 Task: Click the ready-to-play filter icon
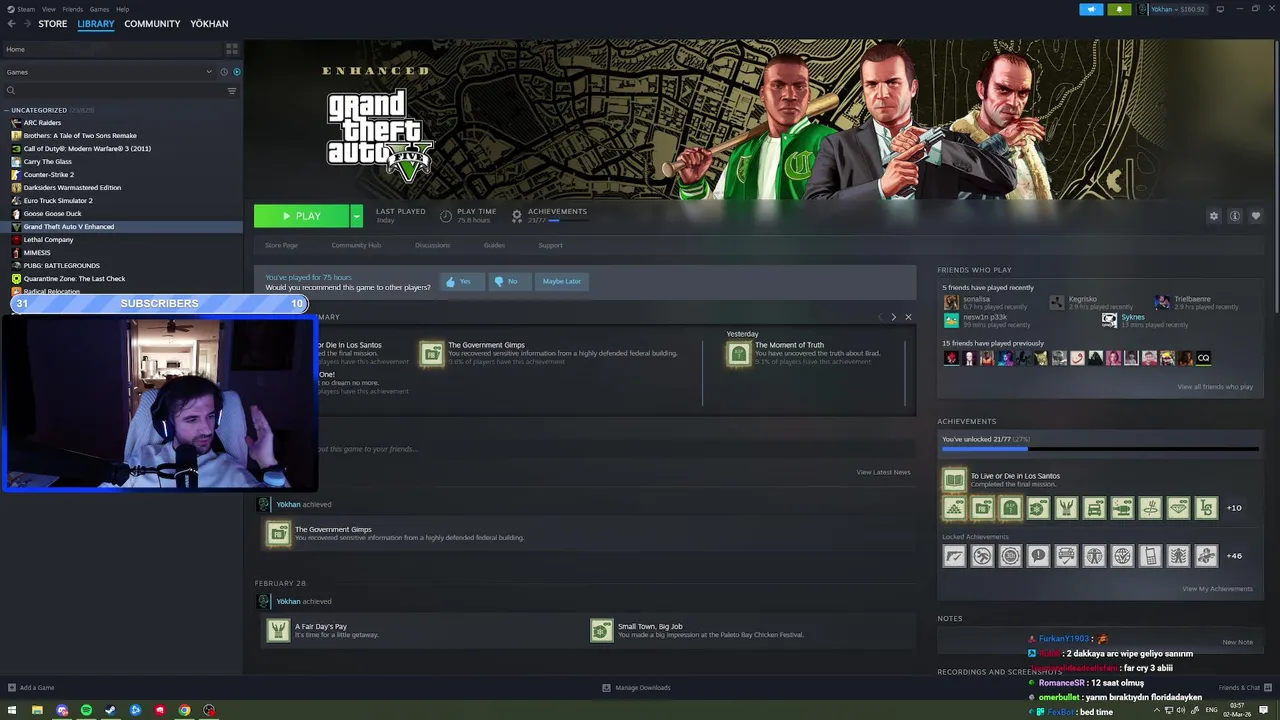click(x=237, y=72)
